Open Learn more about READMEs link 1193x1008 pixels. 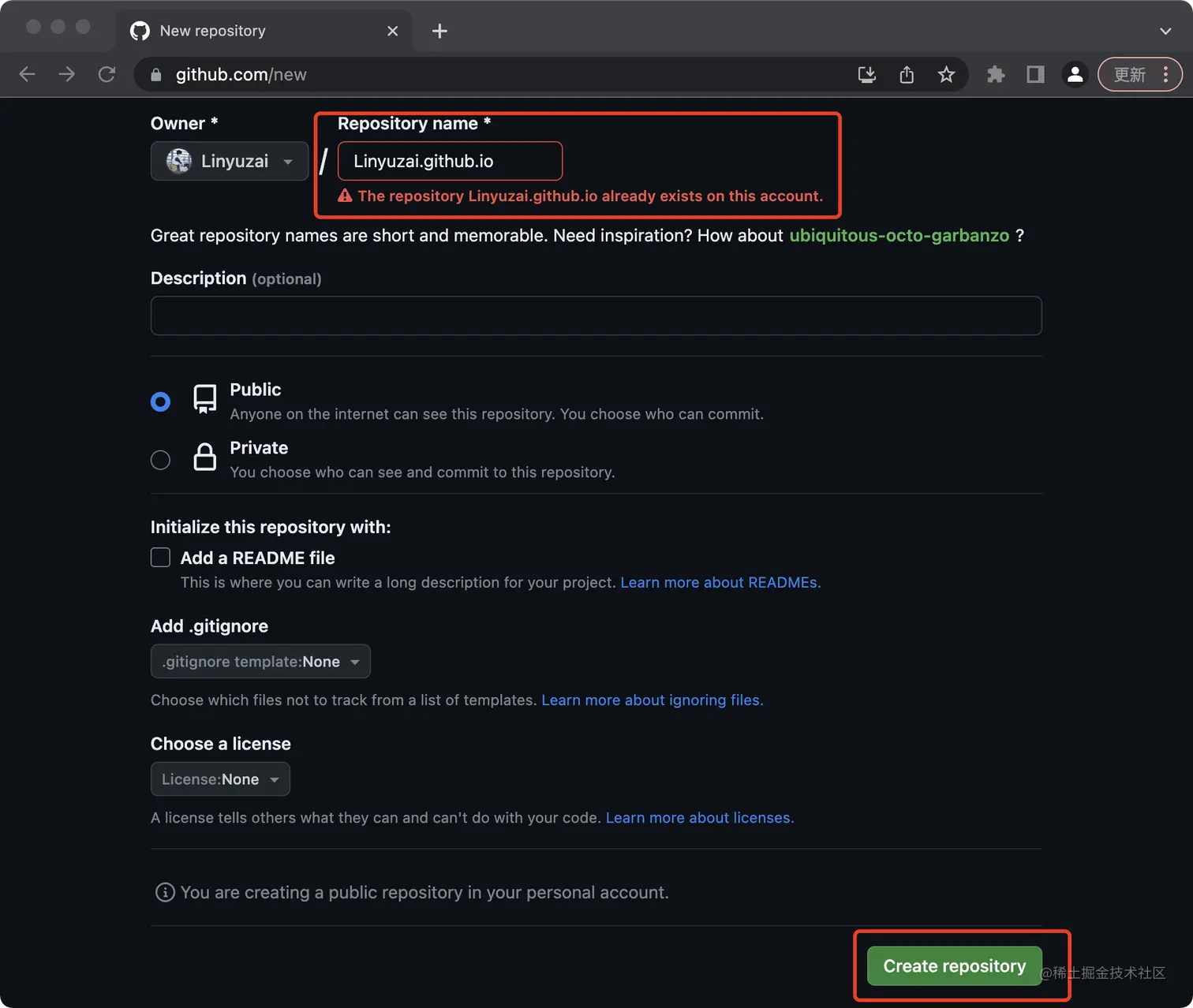pyautogui.click(x=720, y=582)
